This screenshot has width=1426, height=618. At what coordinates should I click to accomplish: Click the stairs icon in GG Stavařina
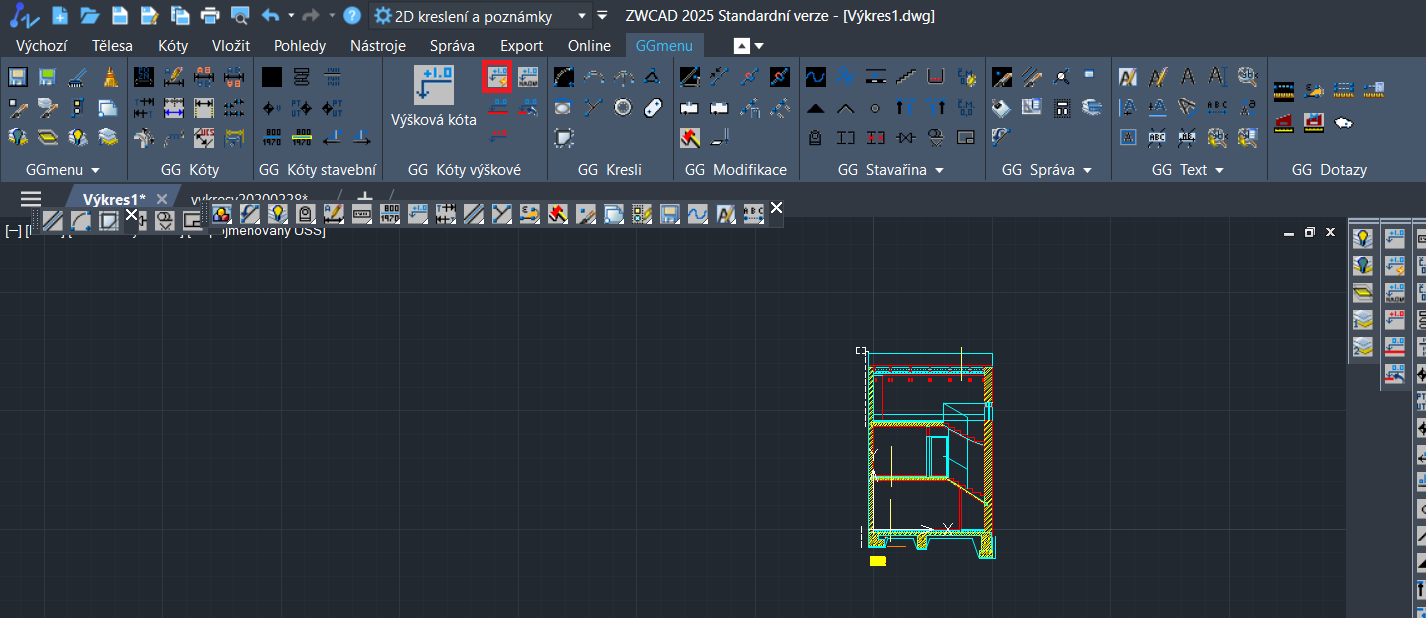[906, 76]
